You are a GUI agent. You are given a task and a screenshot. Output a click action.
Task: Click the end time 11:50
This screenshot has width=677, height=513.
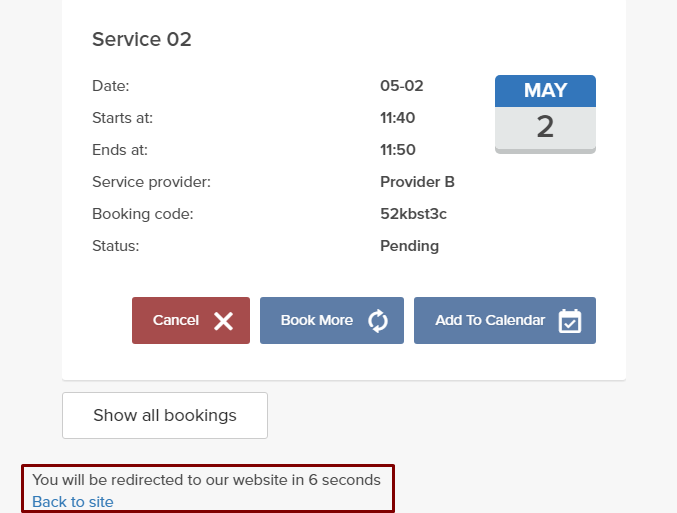(397, 150)
